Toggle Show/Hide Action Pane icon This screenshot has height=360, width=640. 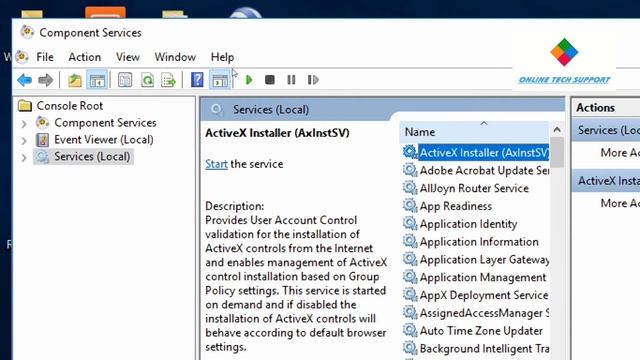pyautogui.click(x=220, y=80)
